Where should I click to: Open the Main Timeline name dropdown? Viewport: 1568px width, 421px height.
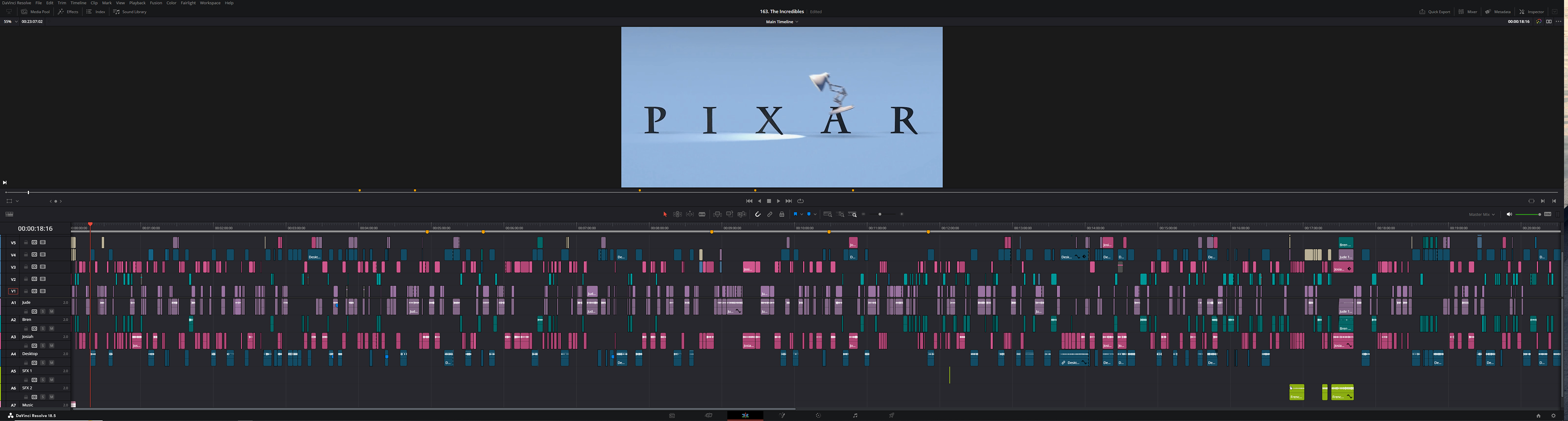point(782,22)
